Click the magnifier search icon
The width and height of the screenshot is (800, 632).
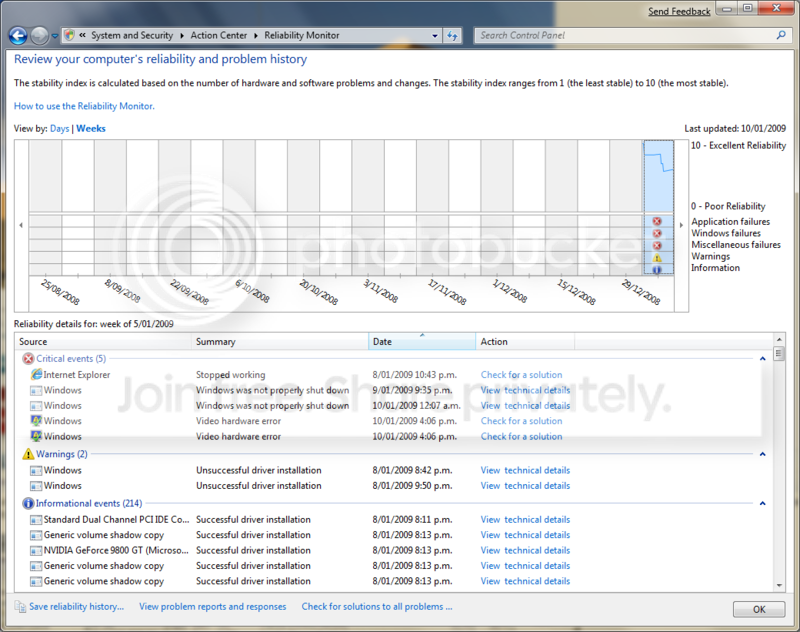click(781, 35)
